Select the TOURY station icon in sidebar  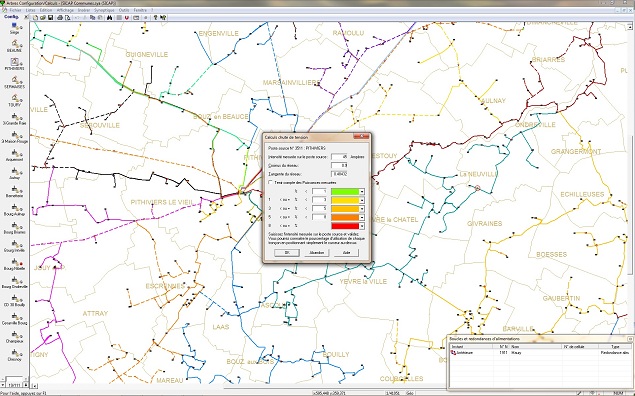coord(15,98)
